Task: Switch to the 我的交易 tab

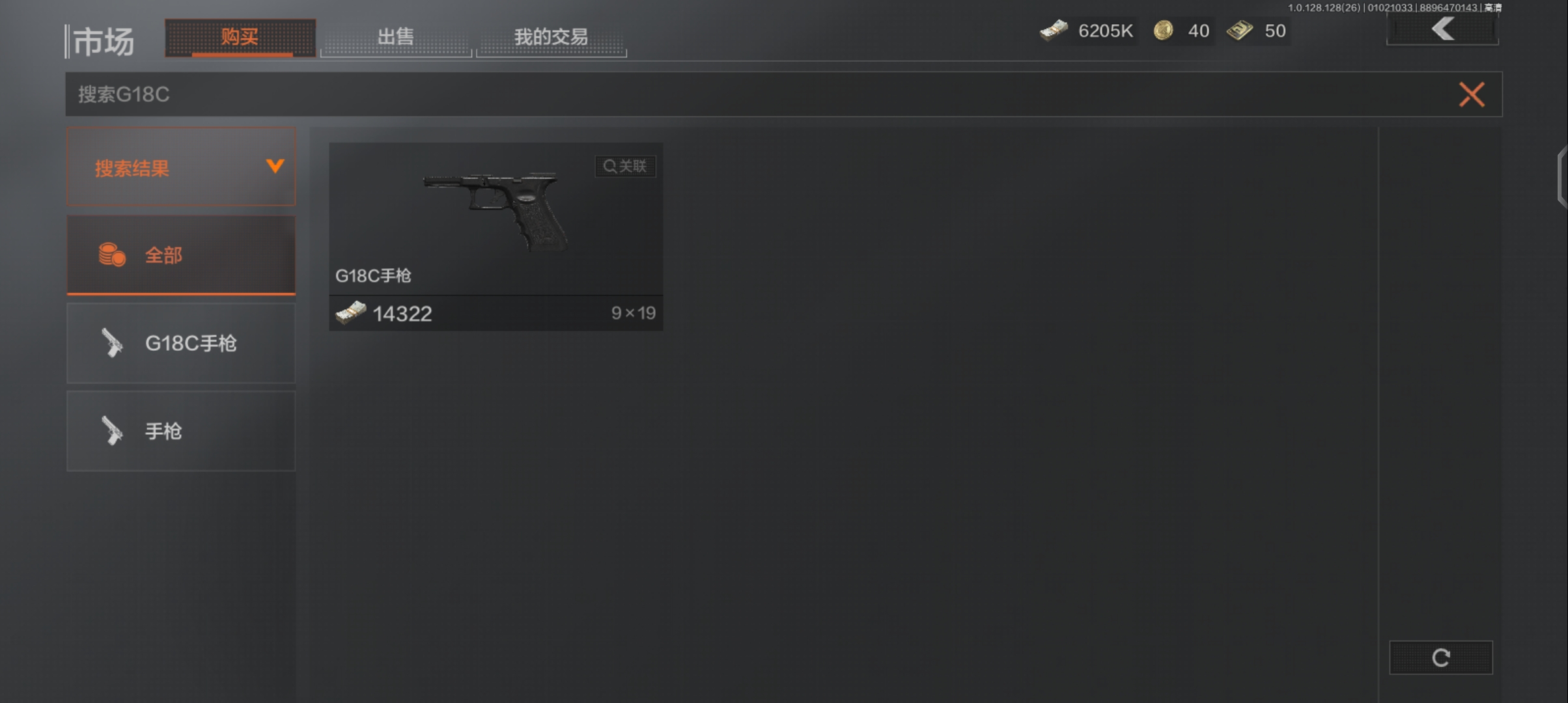Action: 552,37
